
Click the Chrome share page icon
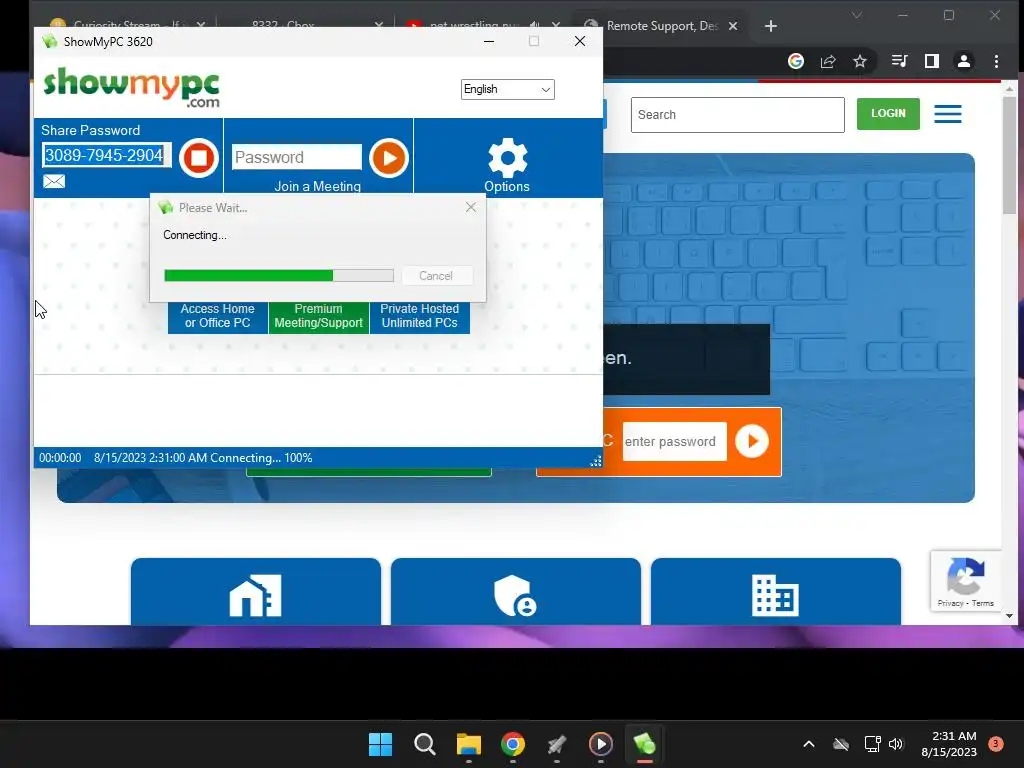click(x=828, y=61)
